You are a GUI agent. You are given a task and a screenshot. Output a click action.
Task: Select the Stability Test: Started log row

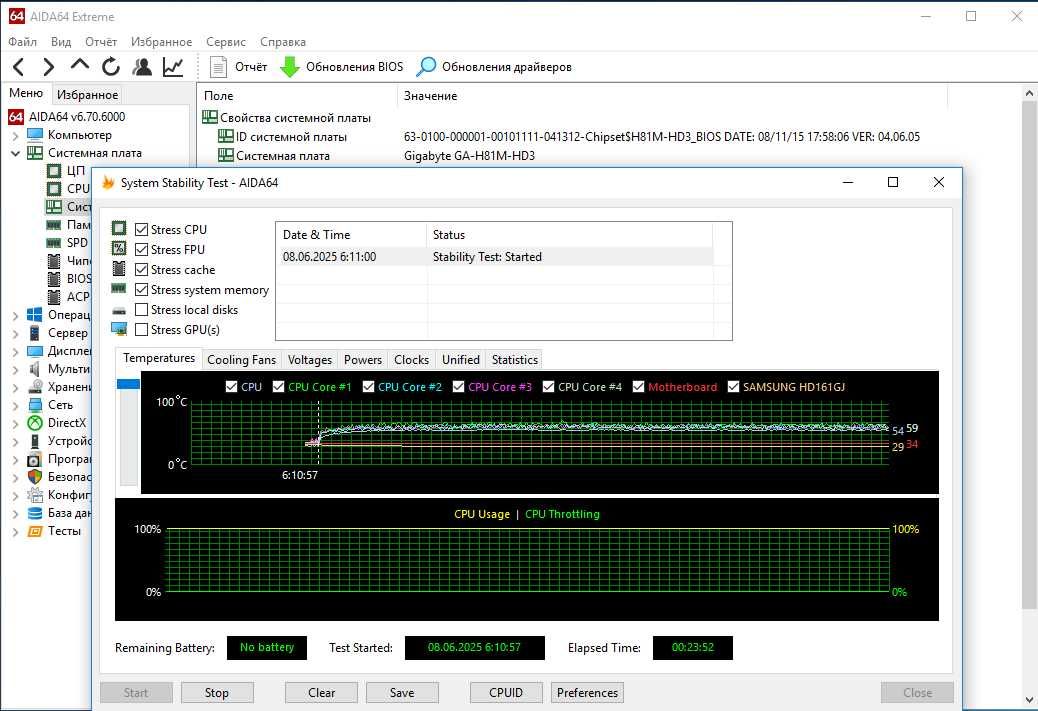pyautogui.click(x=496, y=257)
